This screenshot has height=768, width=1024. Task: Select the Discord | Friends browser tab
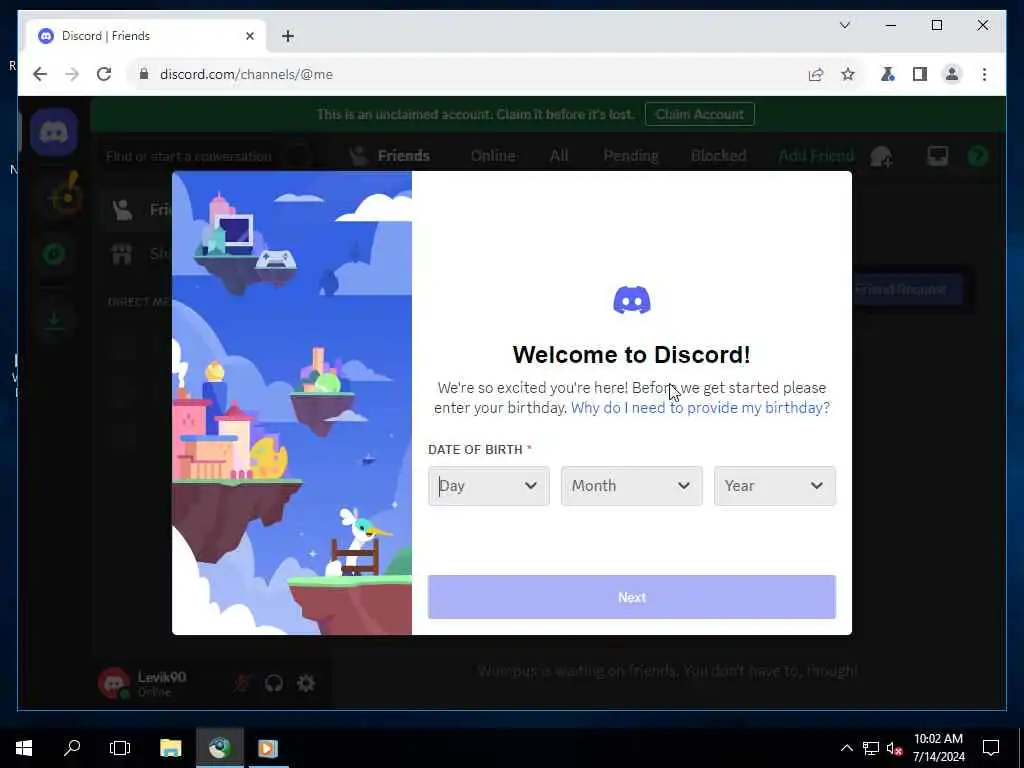pyautogui.click(x=144, y=37)
